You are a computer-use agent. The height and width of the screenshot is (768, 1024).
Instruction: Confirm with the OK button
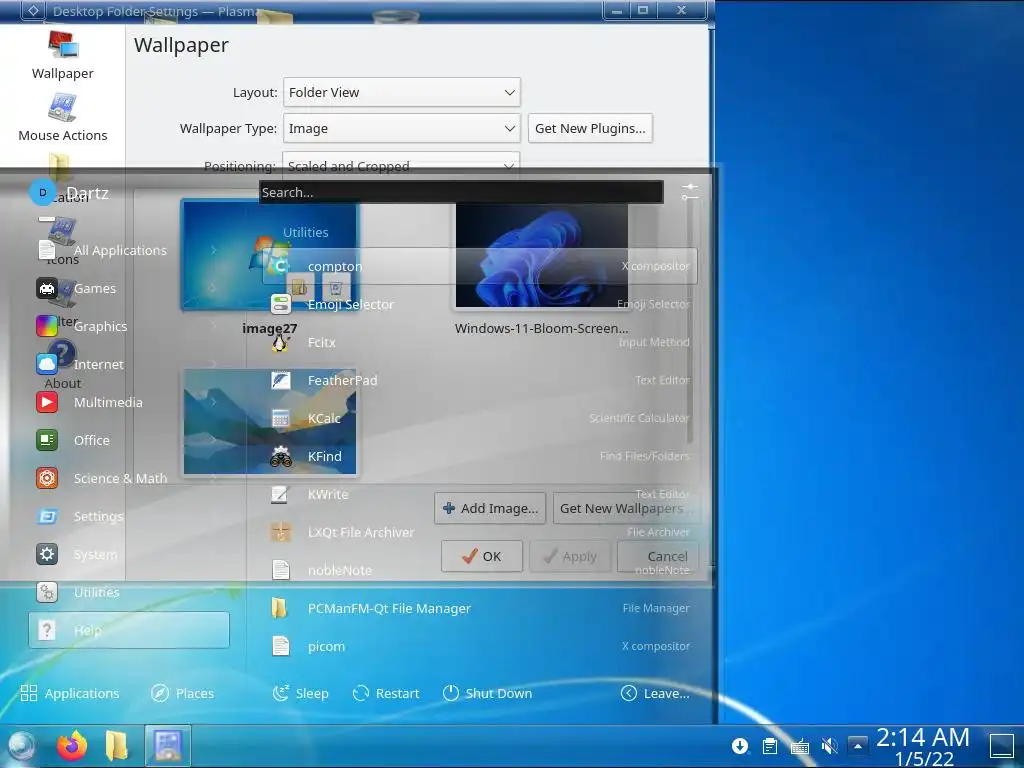[481, 556]
